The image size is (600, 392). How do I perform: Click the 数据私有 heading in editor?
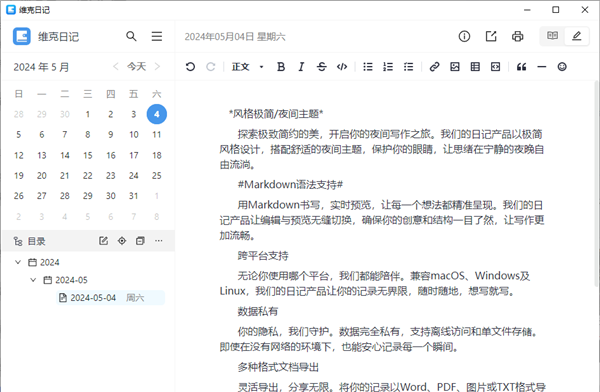258,312
